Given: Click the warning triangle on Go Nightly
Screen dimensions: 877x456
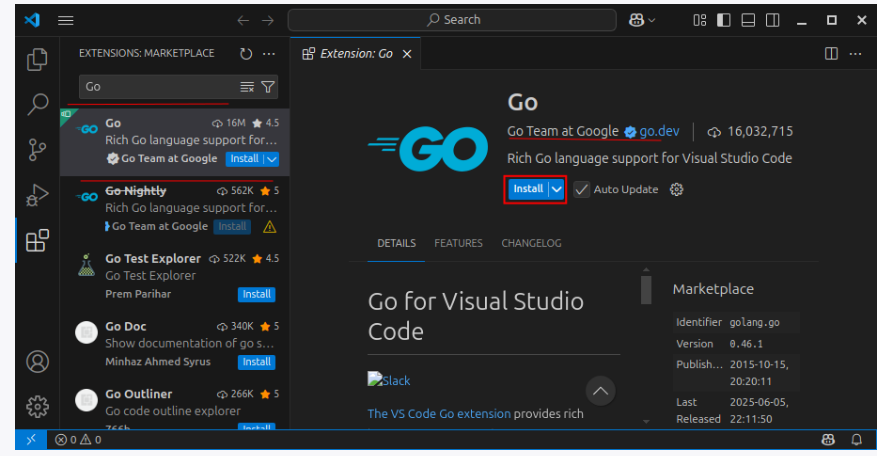Looking at the screenshot, I should tap(270, 227).
